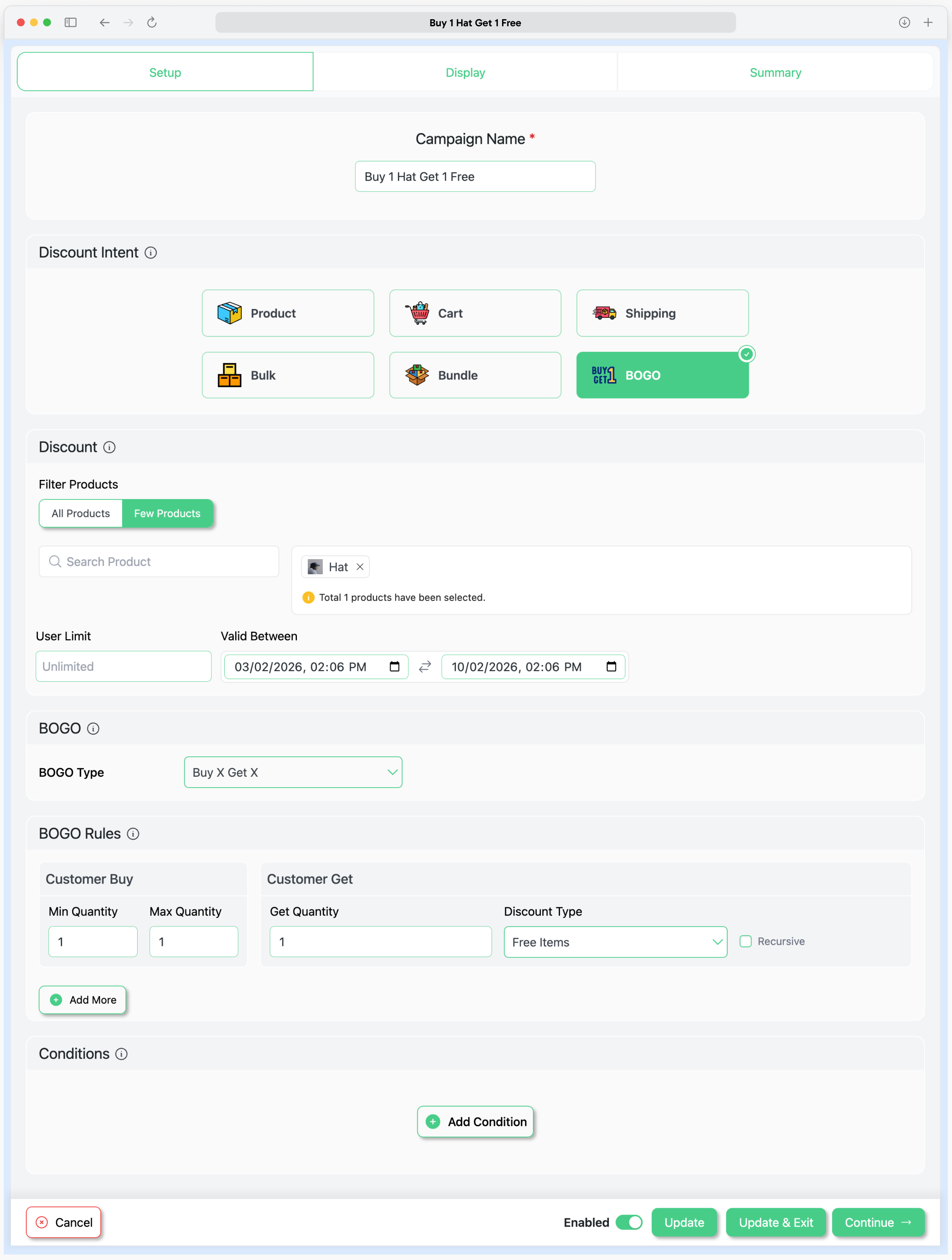Remove Hat product with X icon

pos(360,566)
